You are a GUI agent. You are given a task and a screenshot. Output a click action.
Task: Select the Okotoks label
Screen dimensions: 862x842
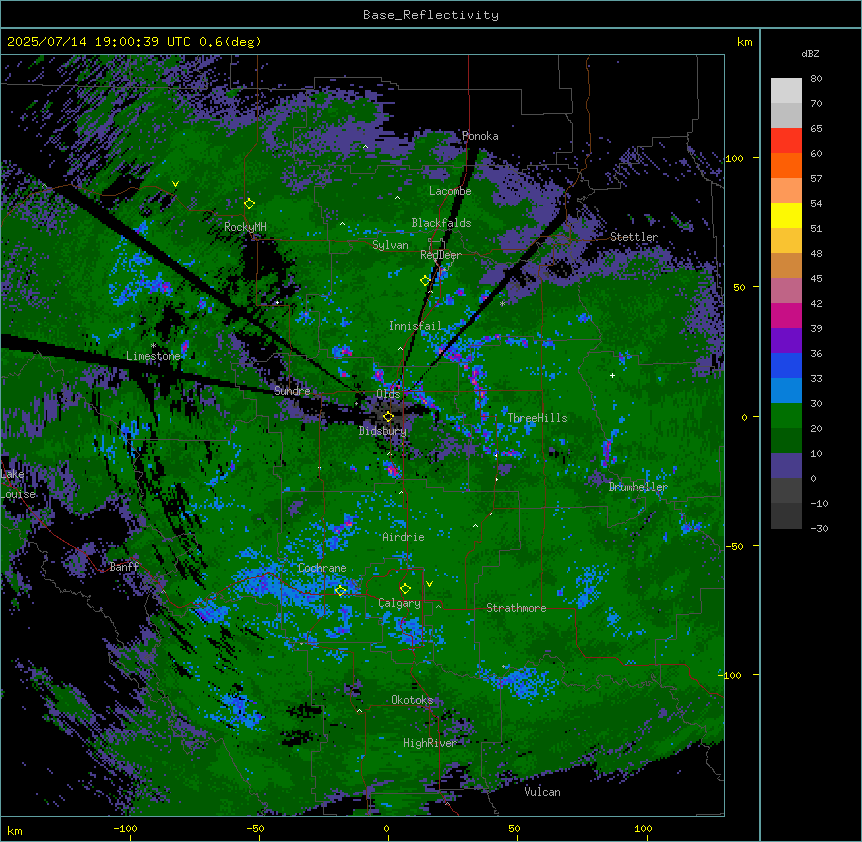tap(412, 700)
